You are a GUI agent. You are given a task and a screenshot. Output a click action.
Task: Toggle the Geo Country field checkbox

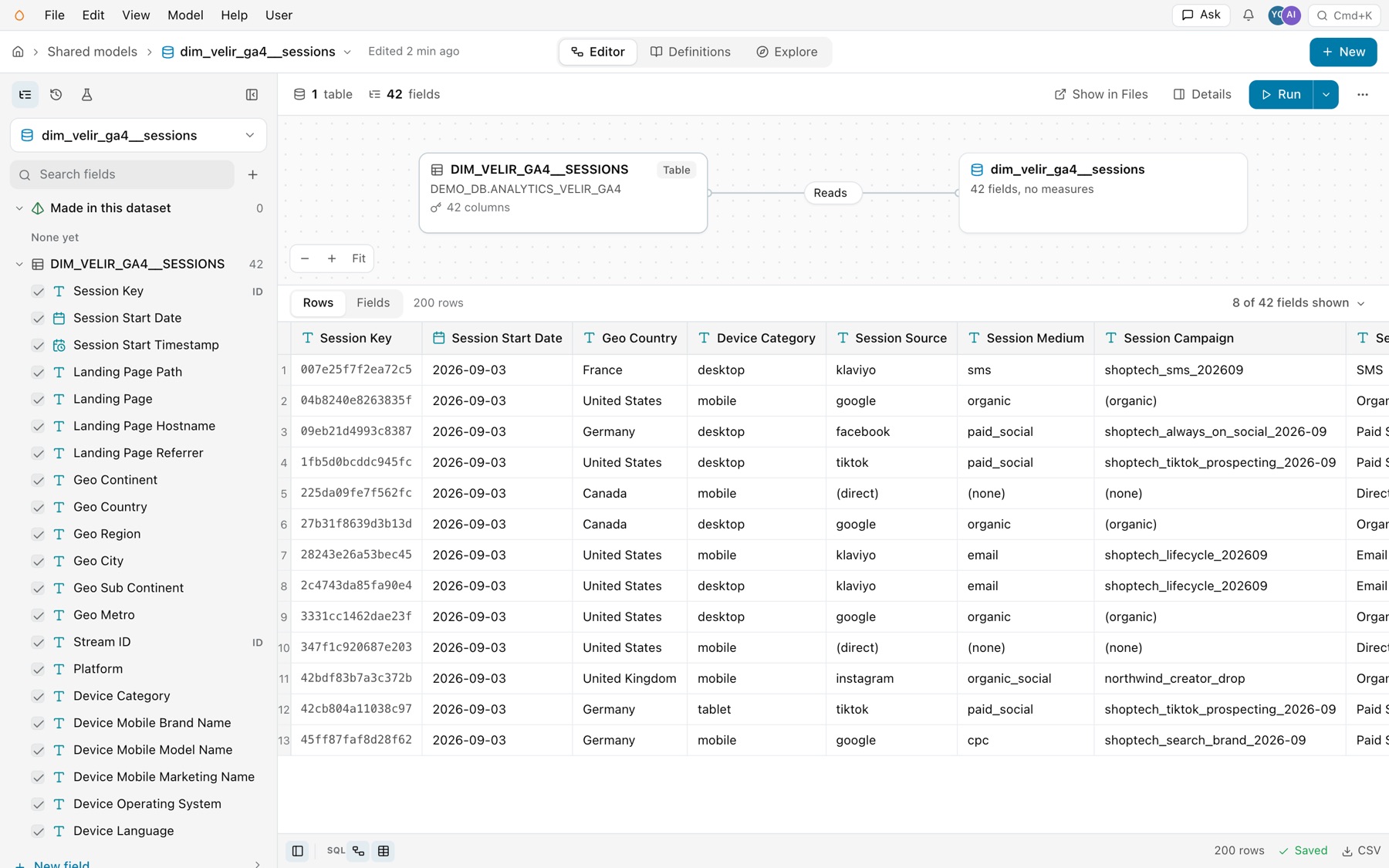[x=38, y=507]
